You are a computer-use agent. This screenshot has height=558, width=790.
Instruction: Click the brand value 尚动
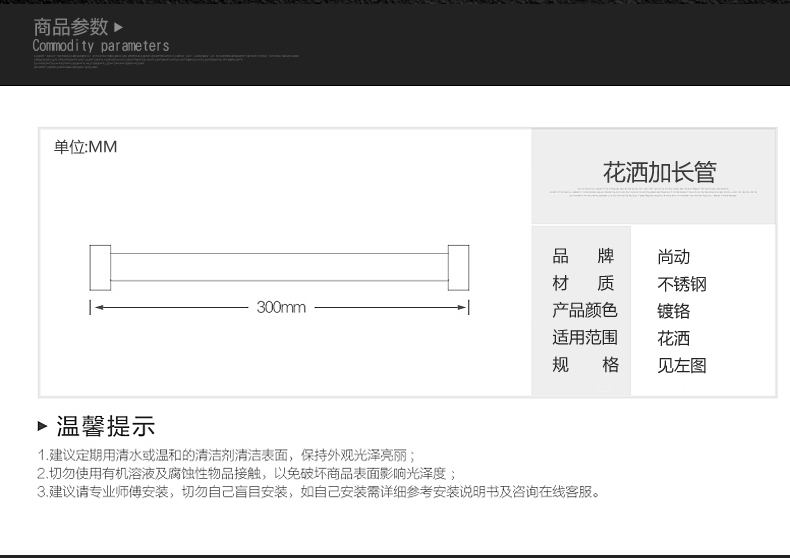pyautogui.click(x=674, y=257)
